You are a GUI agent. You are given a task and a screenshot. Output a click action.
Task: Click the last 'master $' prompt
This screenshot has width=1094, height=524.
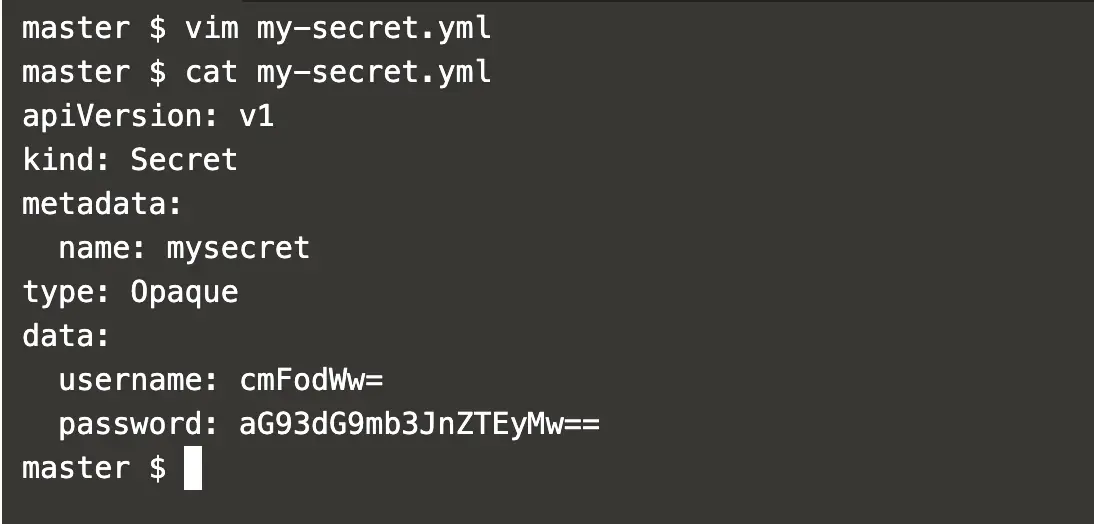click(x=94, y=468)
